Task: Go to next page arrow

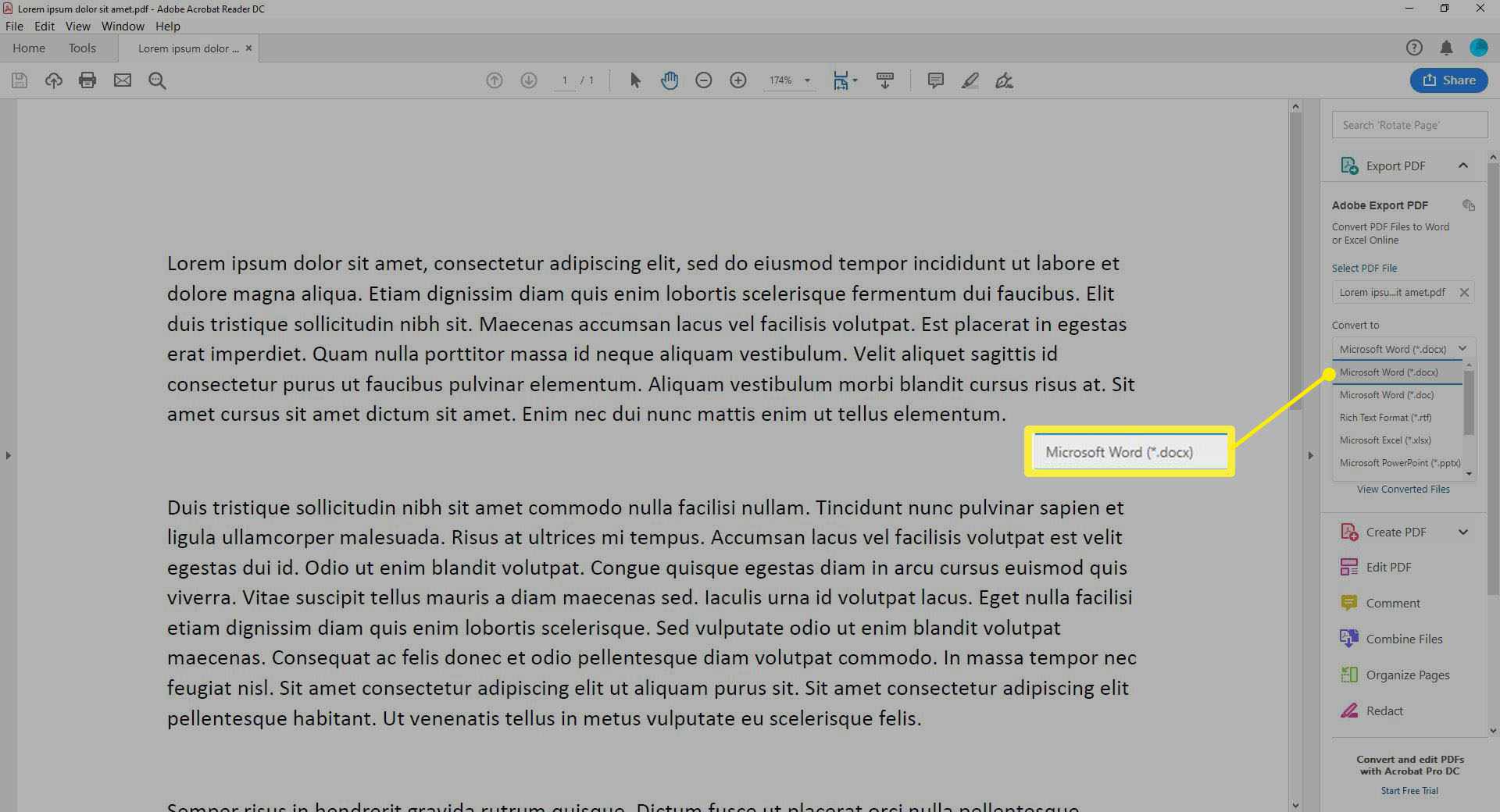Action: (x=529, y=80)
